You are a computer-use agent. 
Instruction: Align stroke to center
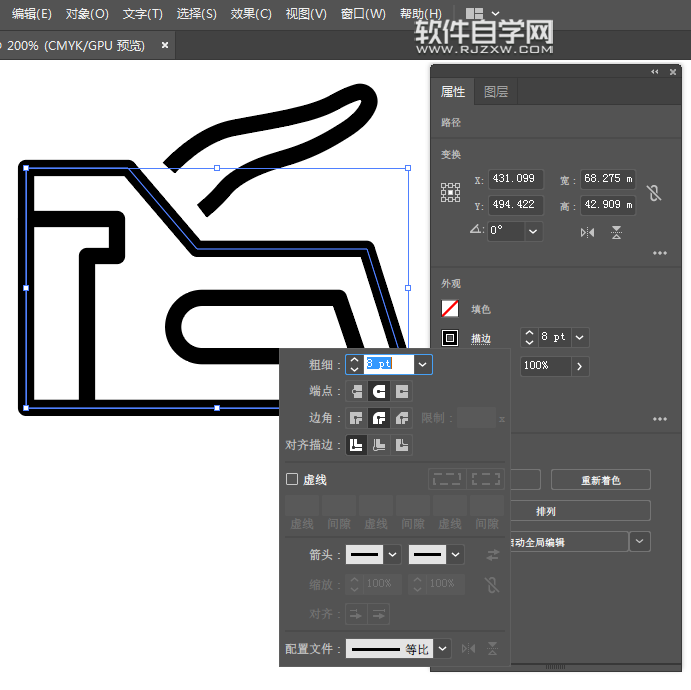(357, 445)
